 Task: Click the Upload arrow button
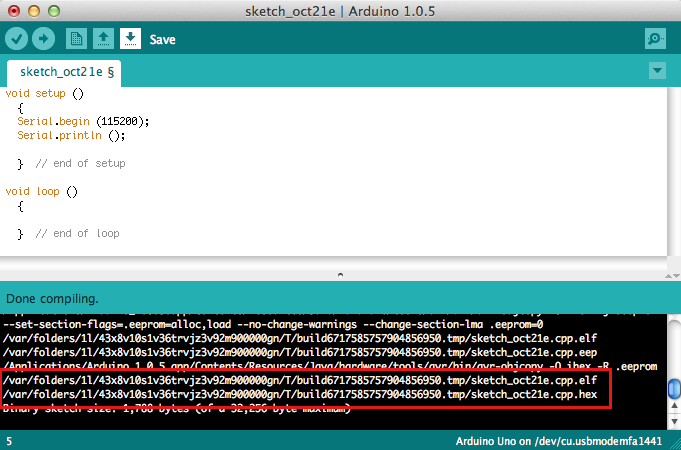point(43,39)
